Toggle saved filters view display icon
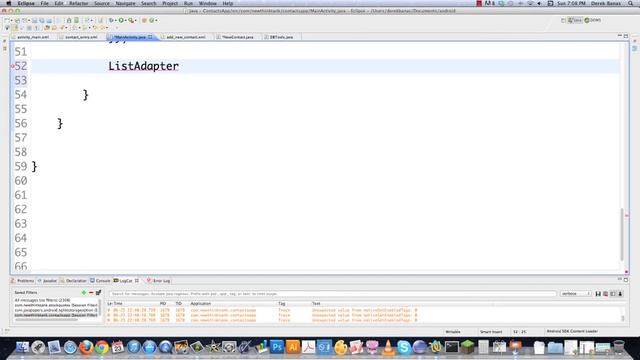The image size is (640, 360). coord(613,294)
